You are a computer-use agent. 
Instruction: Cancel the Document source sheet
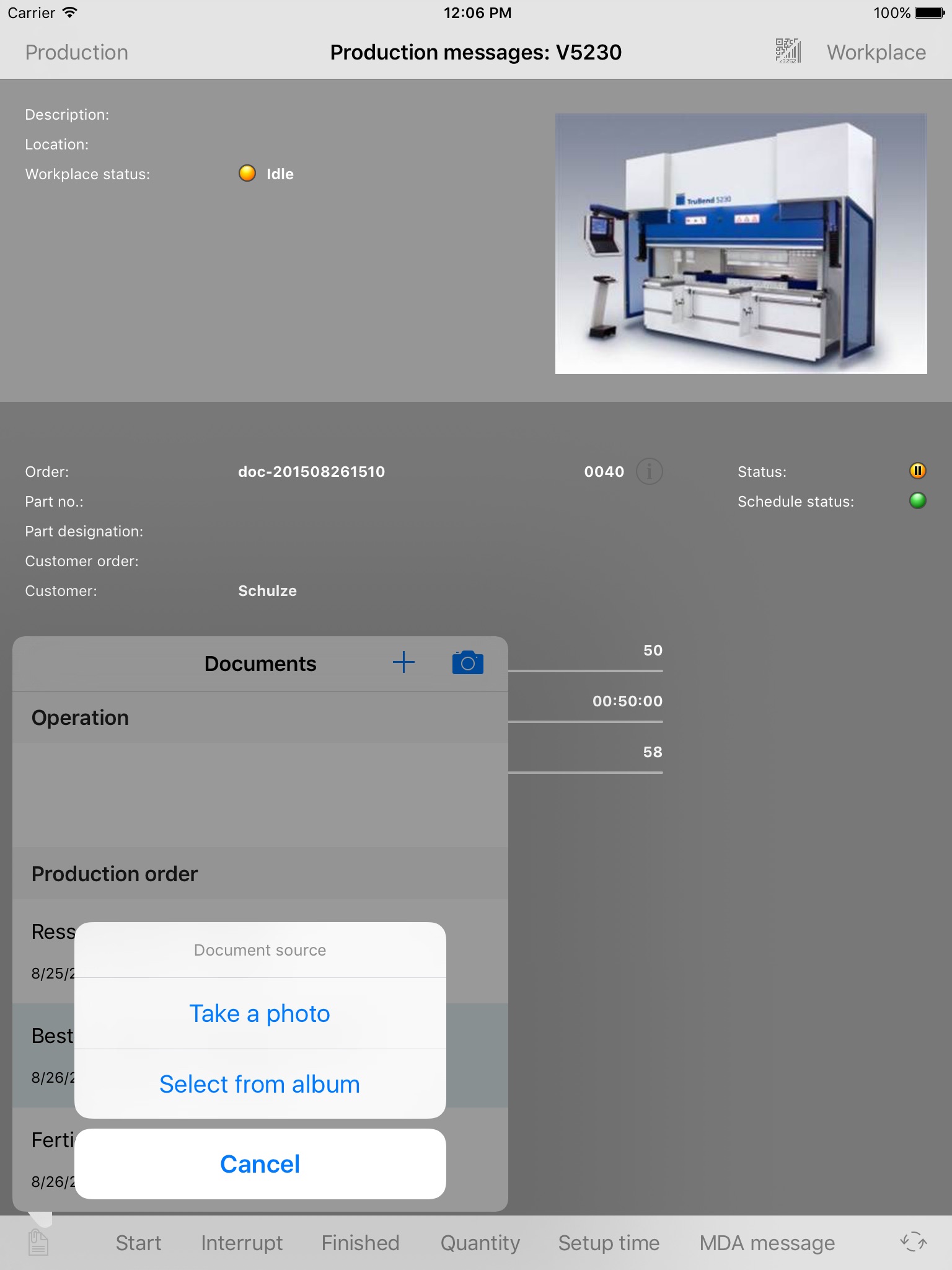(x=260, y=1164)
